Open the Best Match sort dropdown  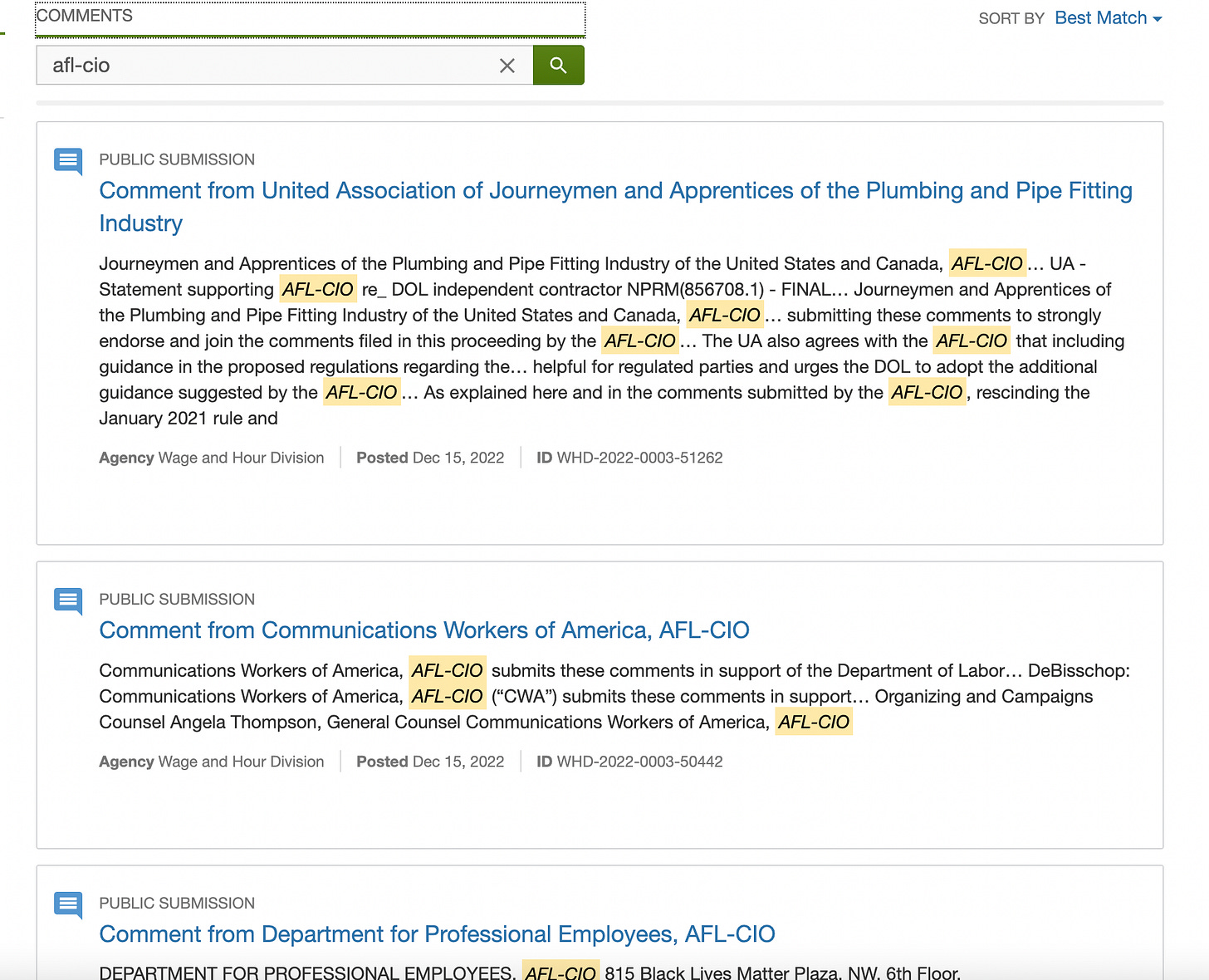pos(1108,18)
